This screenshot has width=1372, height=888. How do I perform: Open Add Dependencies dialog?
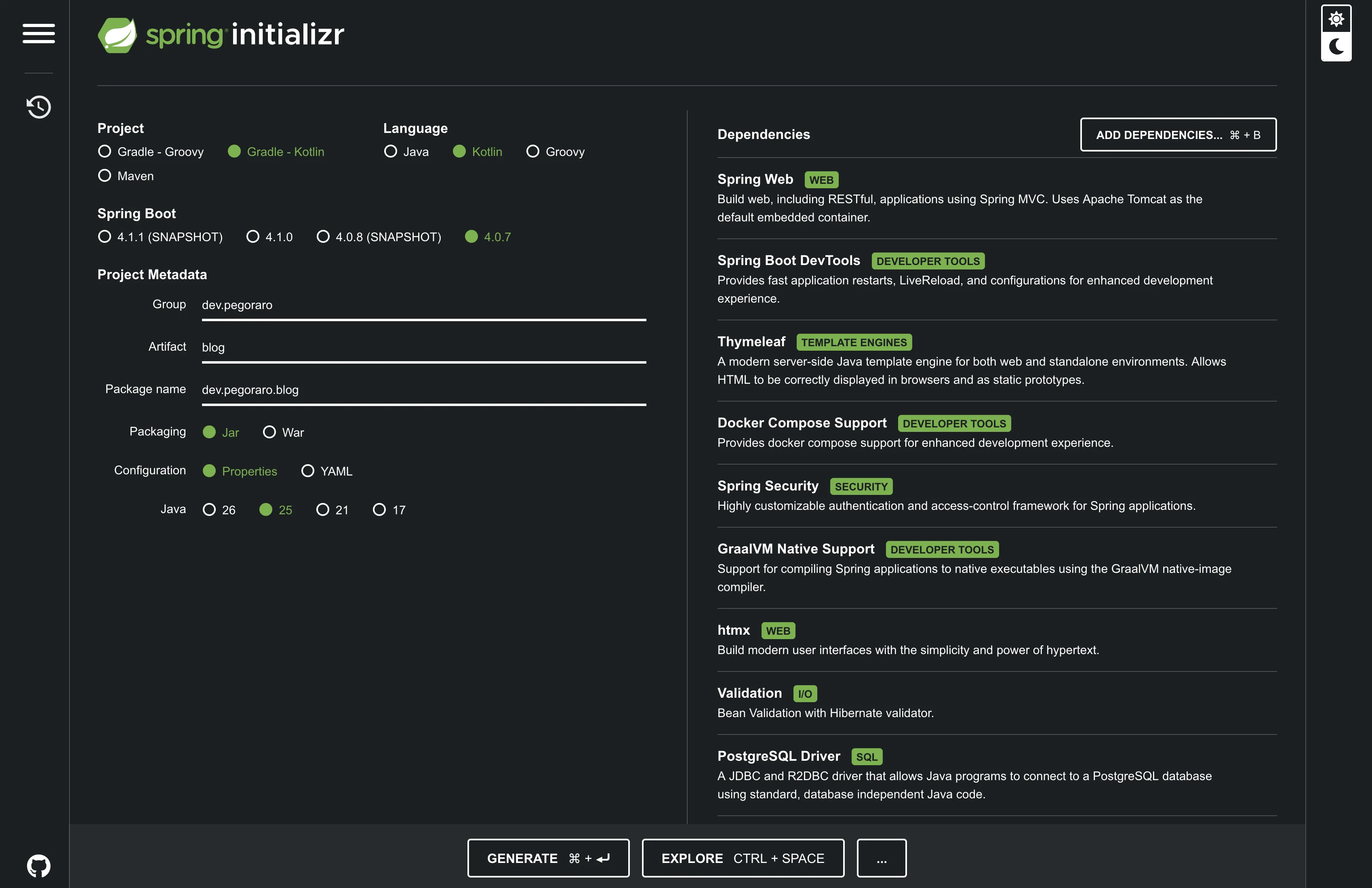click(x=1178, y=135)
